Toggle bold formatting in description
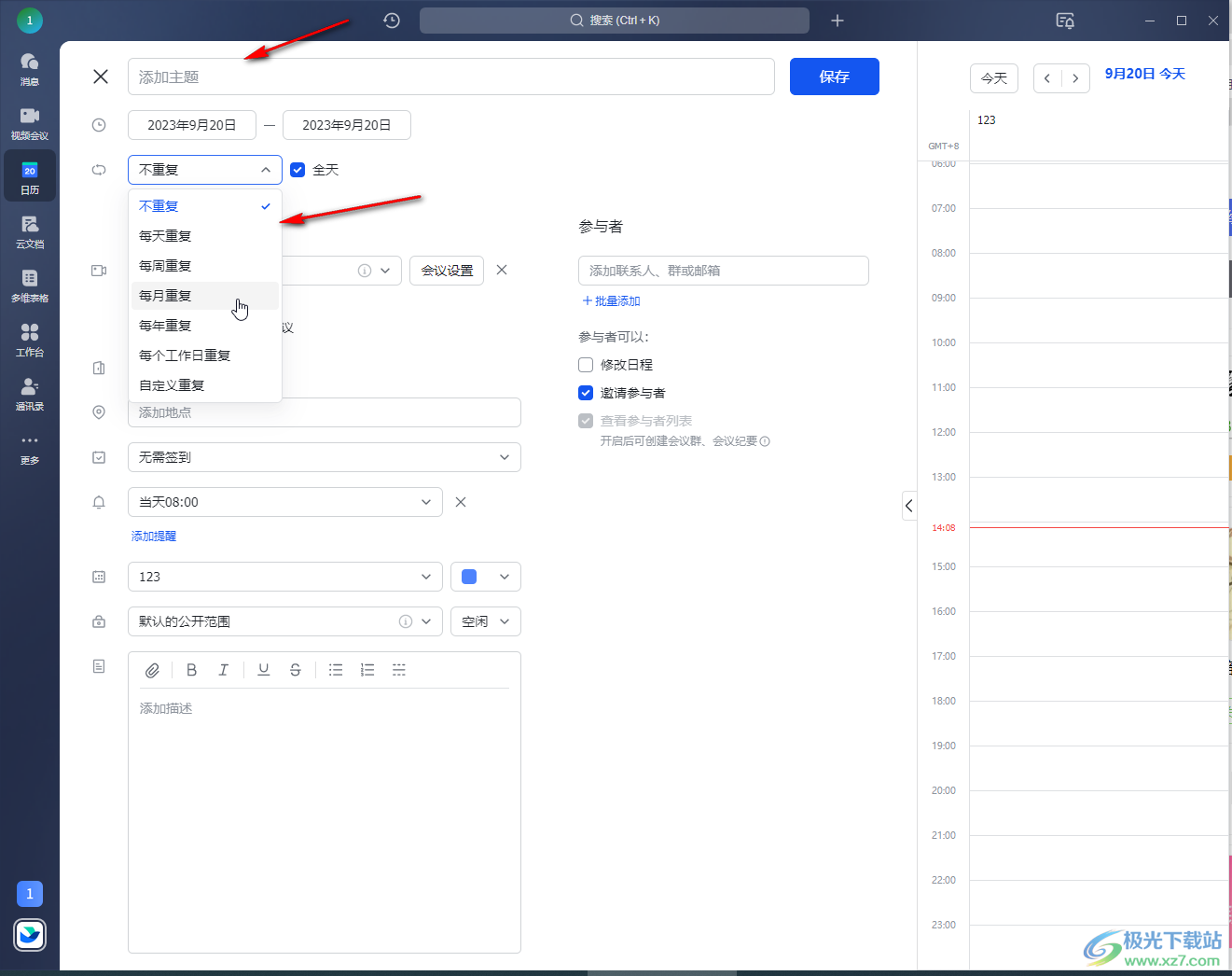The image size is (1232, 976). pyautogui.click(x=191, y=670)
